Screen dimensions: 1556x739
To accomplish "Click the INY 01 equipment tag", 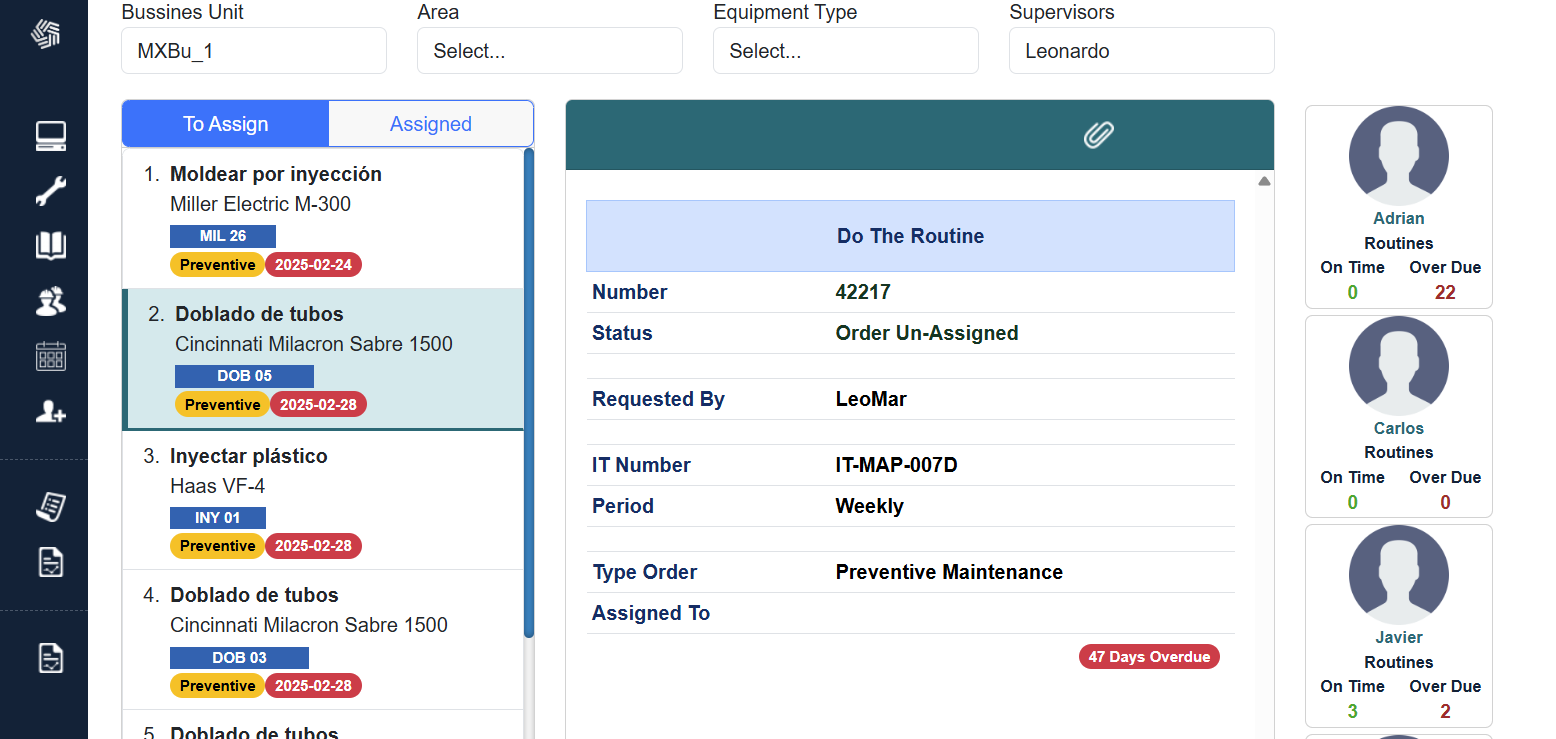I will click(218, 518).
